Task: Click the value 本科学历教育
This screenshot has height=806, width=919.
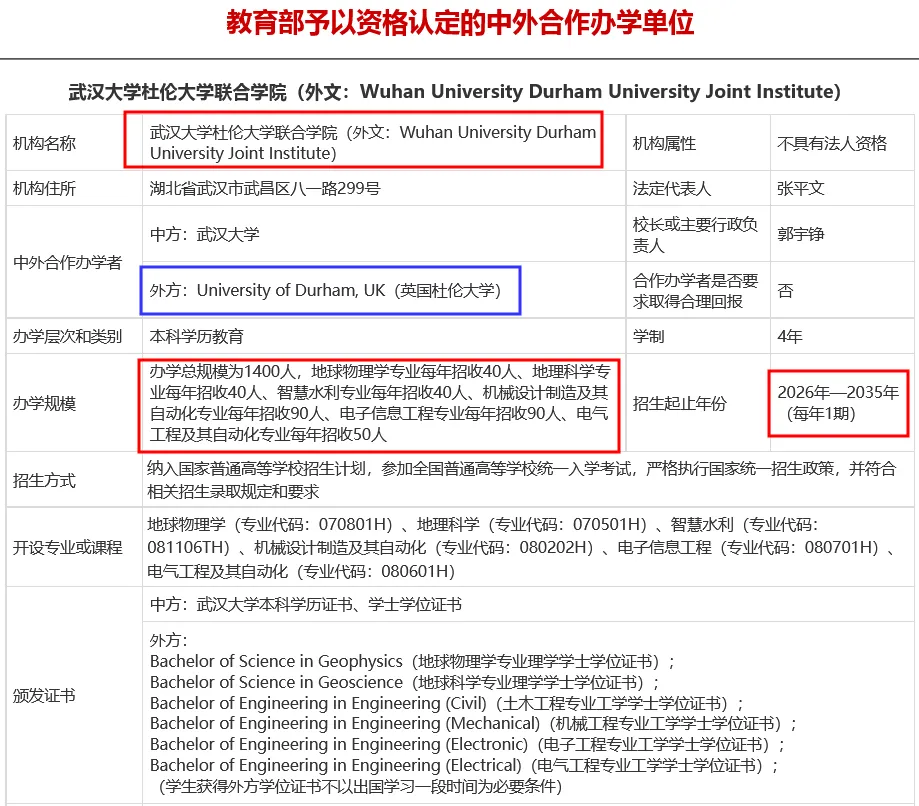Action: (196, 336)
